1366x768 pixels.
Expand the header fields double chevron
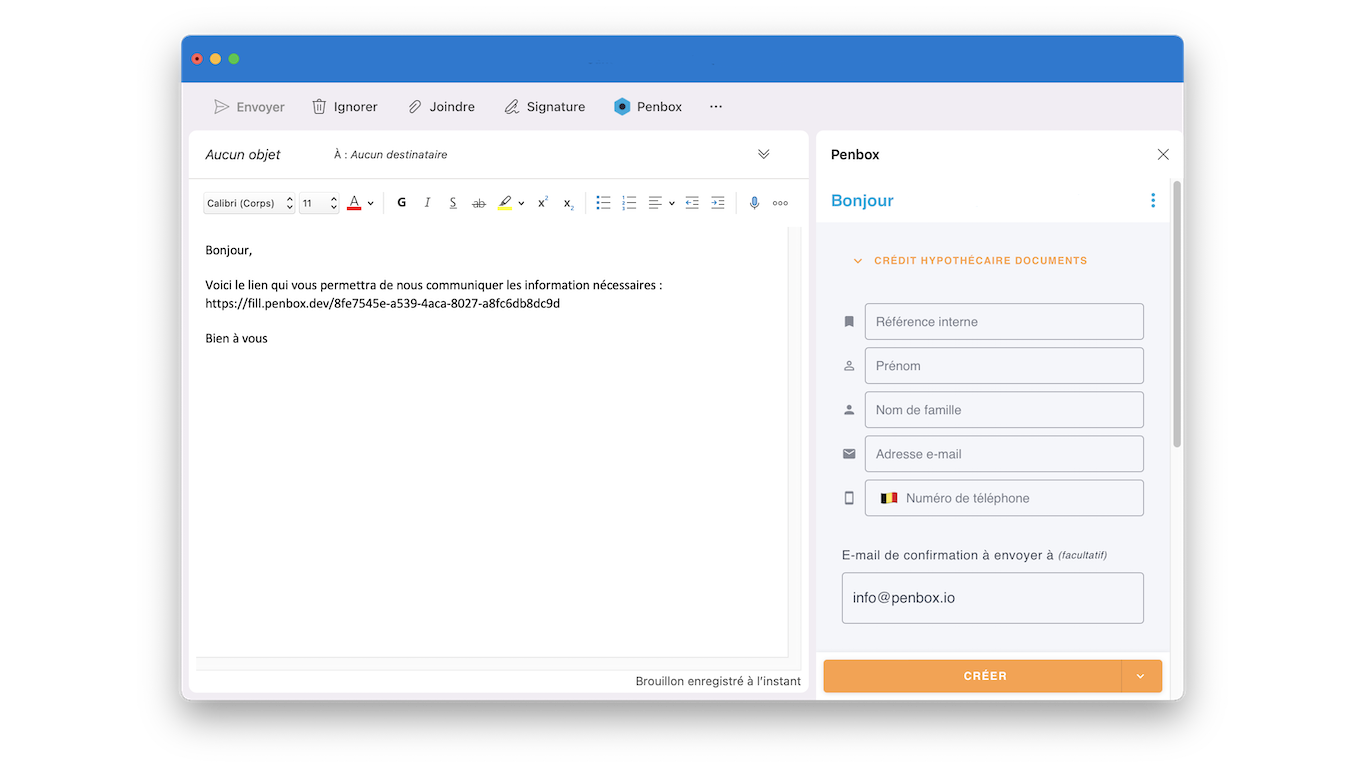[764, 154]
